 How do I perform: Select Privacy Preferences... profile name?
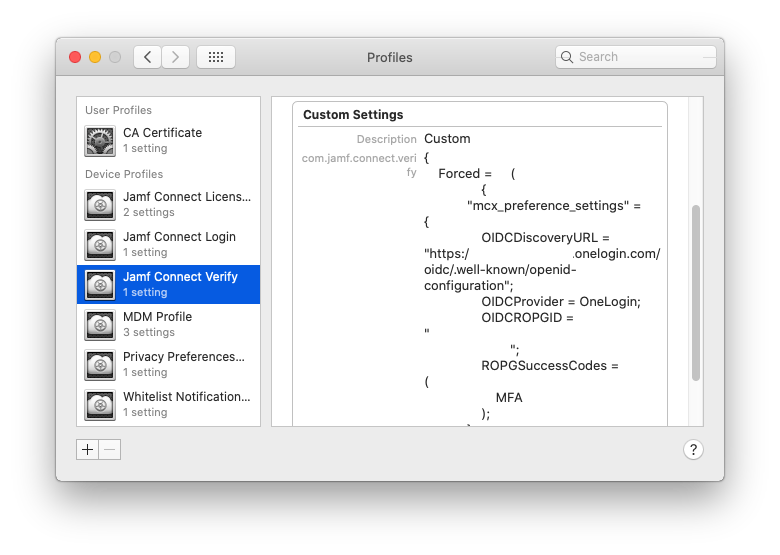click(184, 357)
